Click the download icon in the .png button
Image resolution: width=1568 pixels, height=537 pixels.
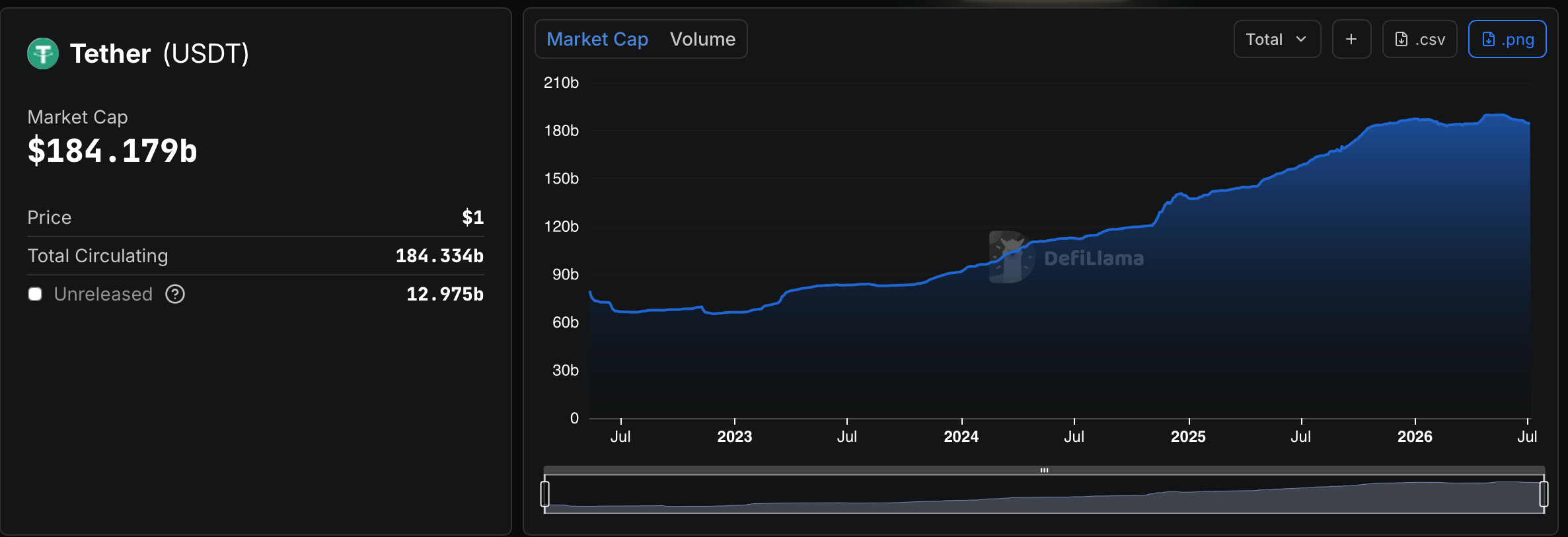(x=1488, y=40)
